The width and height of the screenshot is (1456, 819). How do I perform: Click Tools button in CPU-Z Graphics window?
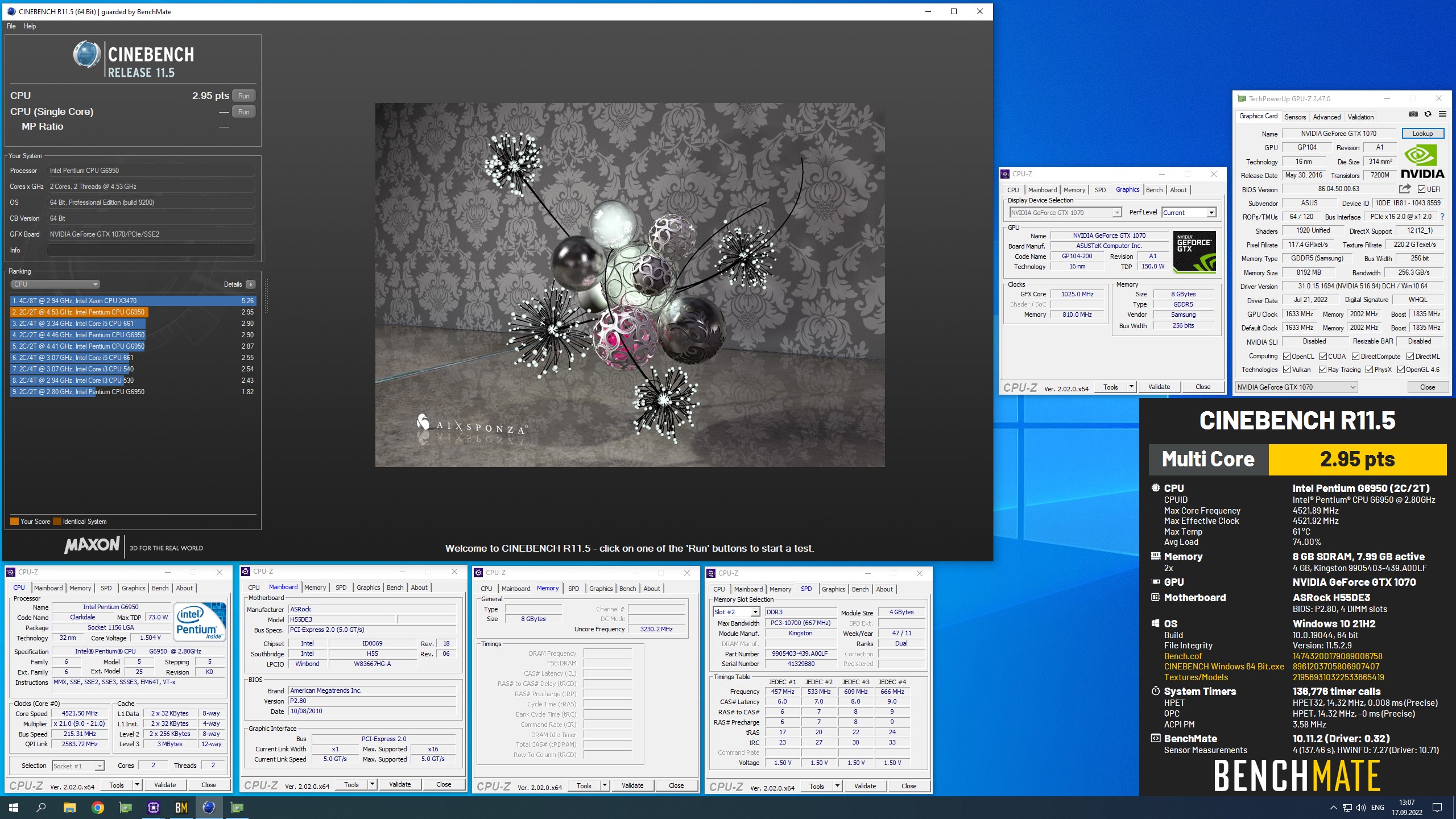pyautogui.click(x=1110, y=387)
